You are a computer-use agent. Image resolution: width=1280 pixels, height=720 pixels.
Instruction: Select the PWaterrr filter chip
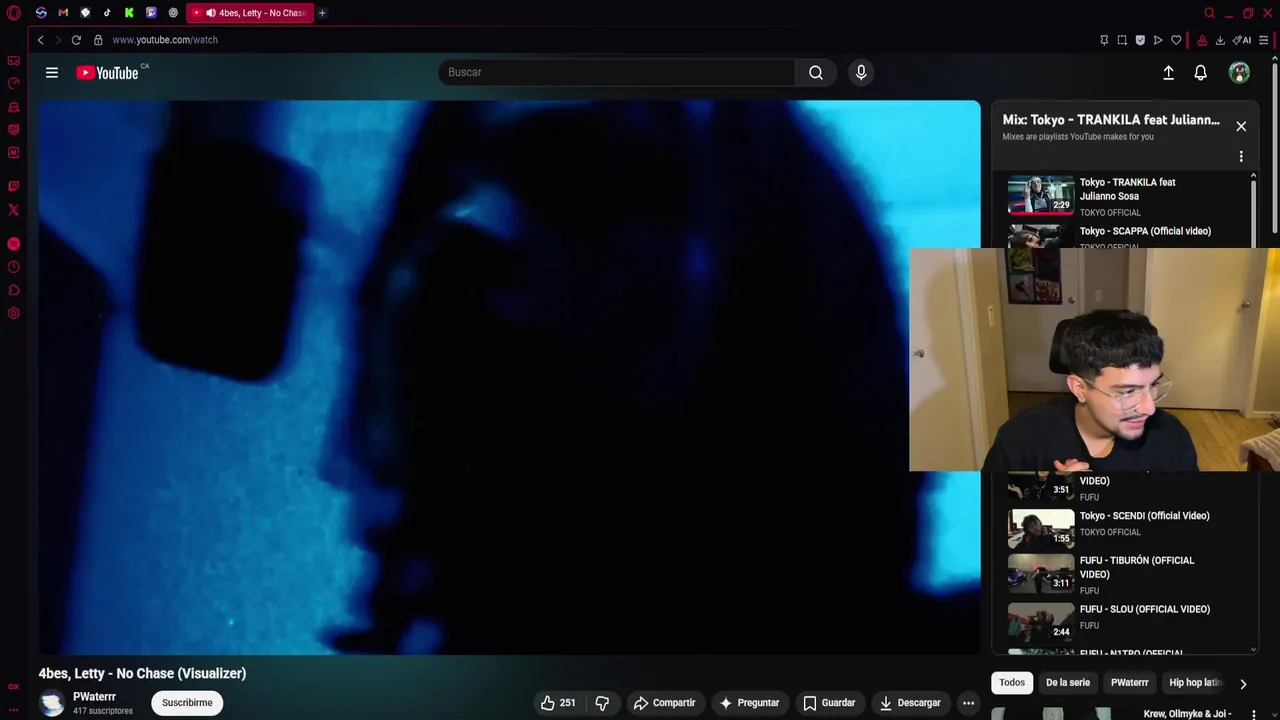(1130, 683)
